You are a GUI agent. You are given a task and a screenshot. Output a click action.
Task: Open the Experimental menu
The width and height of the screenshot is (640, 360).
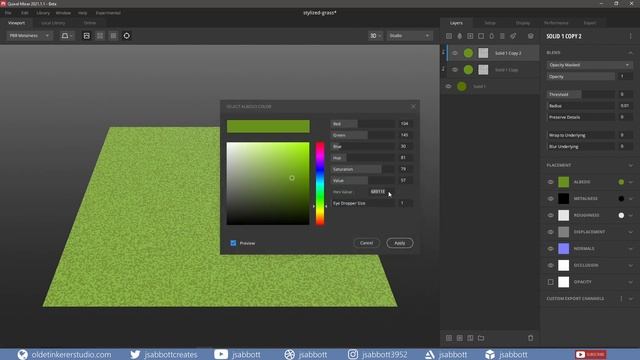(108, 13)
